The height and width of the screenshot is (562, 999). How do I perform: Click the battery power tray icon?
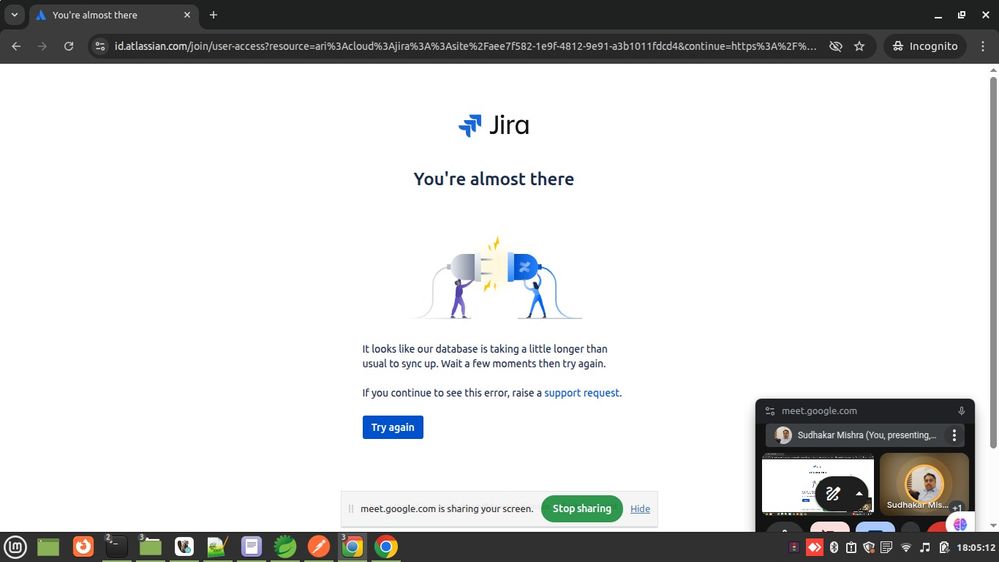click(944, 547)
